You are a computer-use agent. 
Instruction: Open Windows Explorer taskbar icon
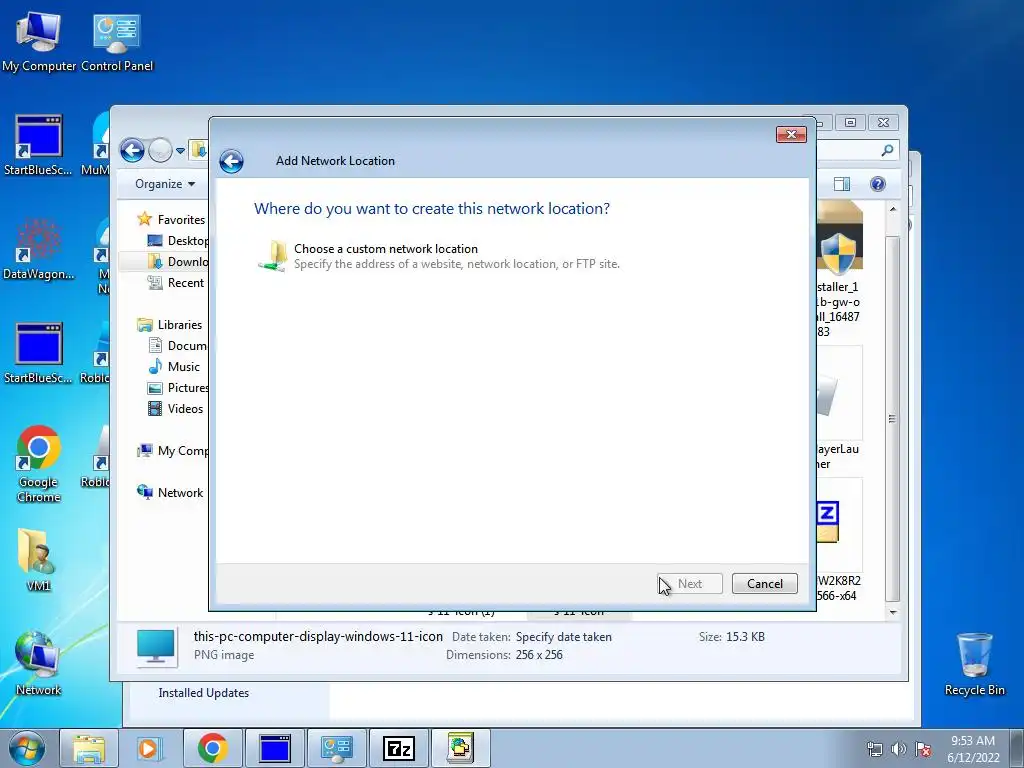(89, 748)
